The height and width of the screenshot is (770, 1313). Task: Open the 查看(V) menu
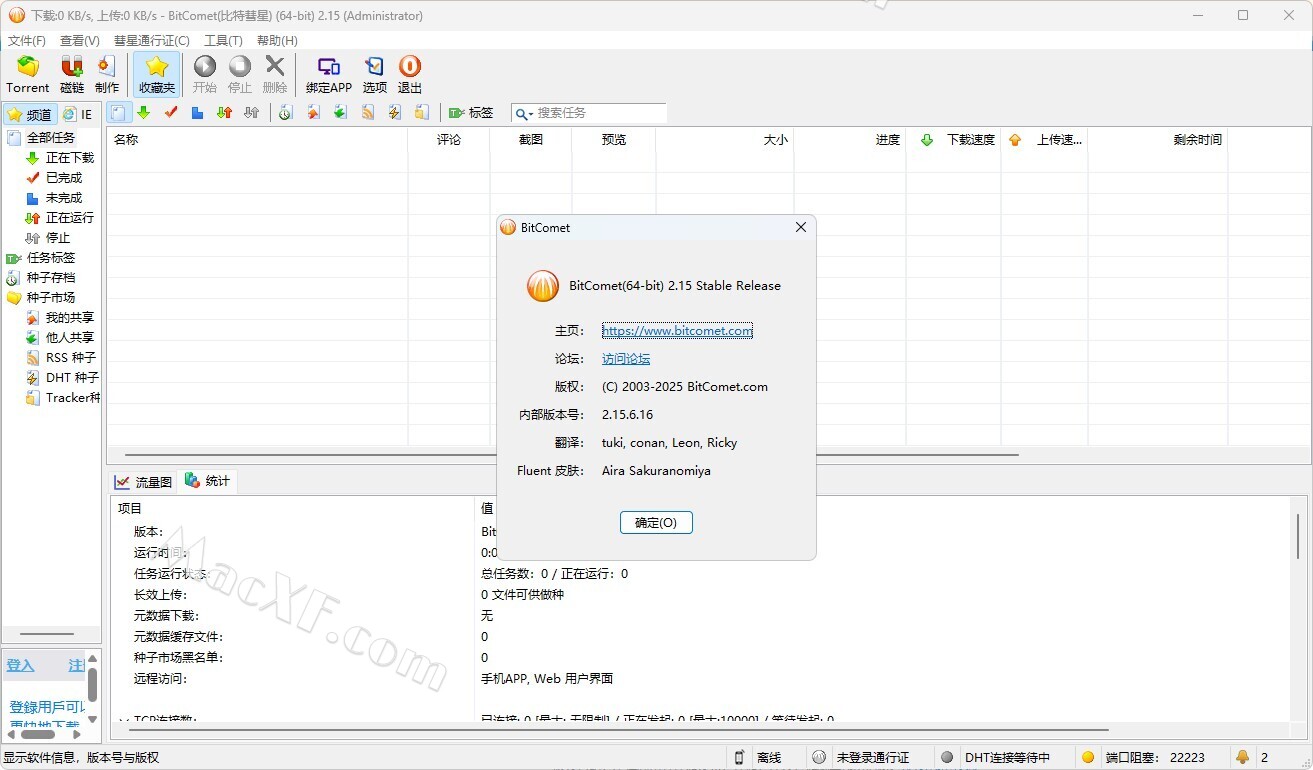tap(80, 41)
